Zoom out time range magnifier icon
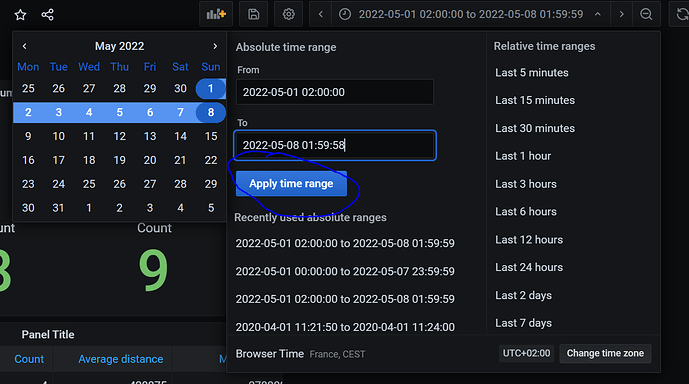 tap(646, 14)
